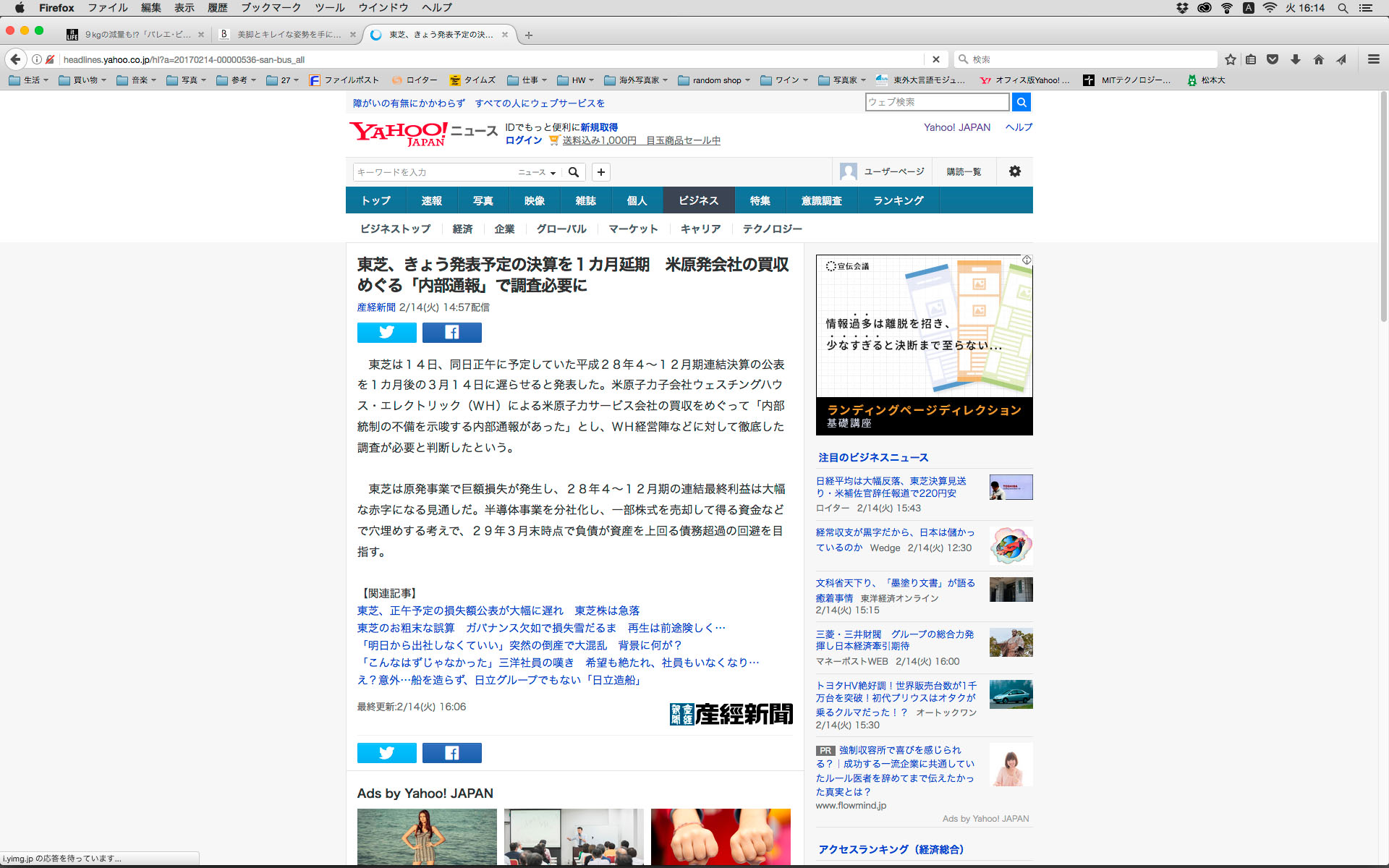Open Pocket save icon in toolbar

click(x=1273, y=59)
